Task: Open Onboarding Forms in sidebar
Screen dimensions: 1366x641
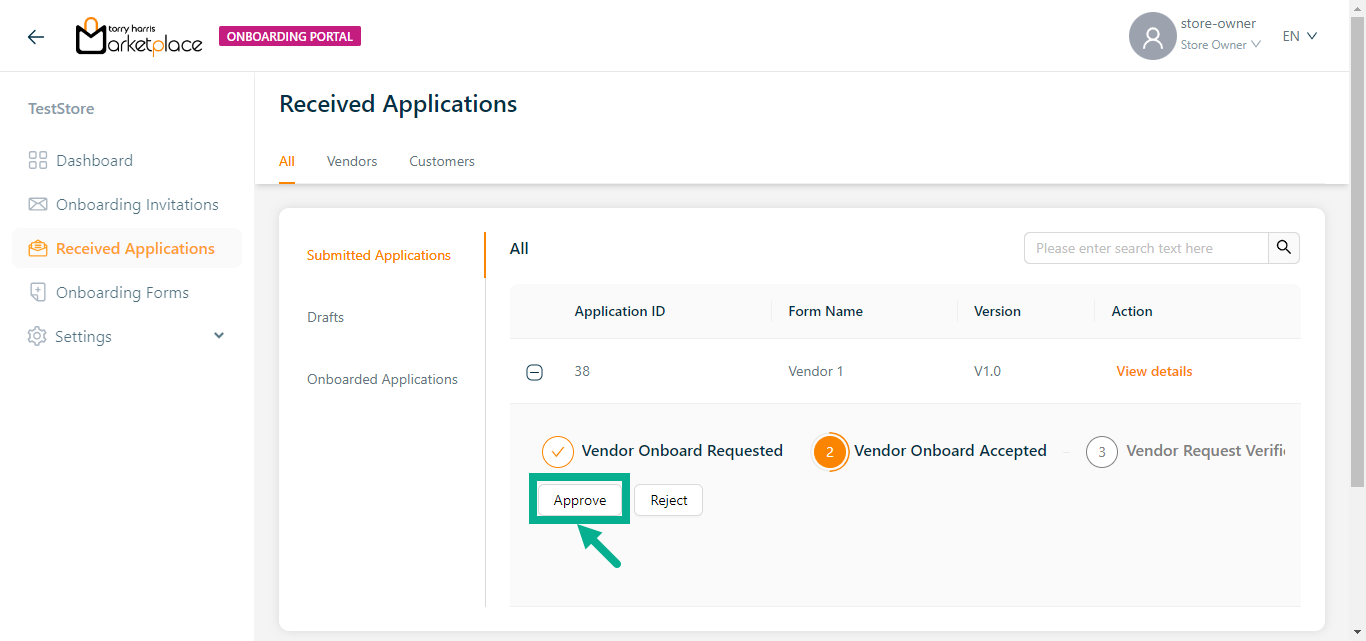Action: [x=122, y=293]
